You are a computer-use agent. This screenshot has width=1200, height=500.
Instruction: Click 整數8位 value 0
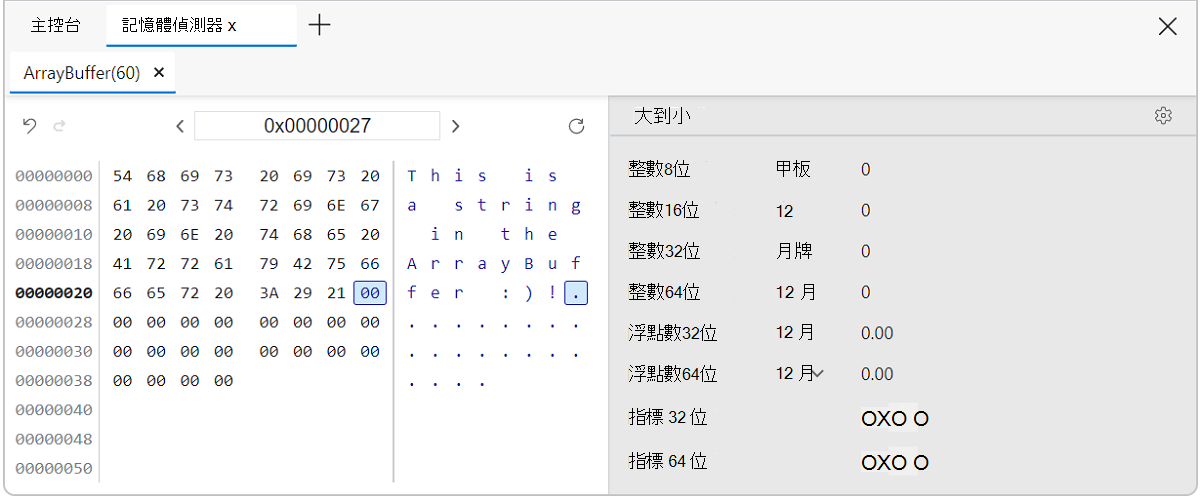click(866, 169)
